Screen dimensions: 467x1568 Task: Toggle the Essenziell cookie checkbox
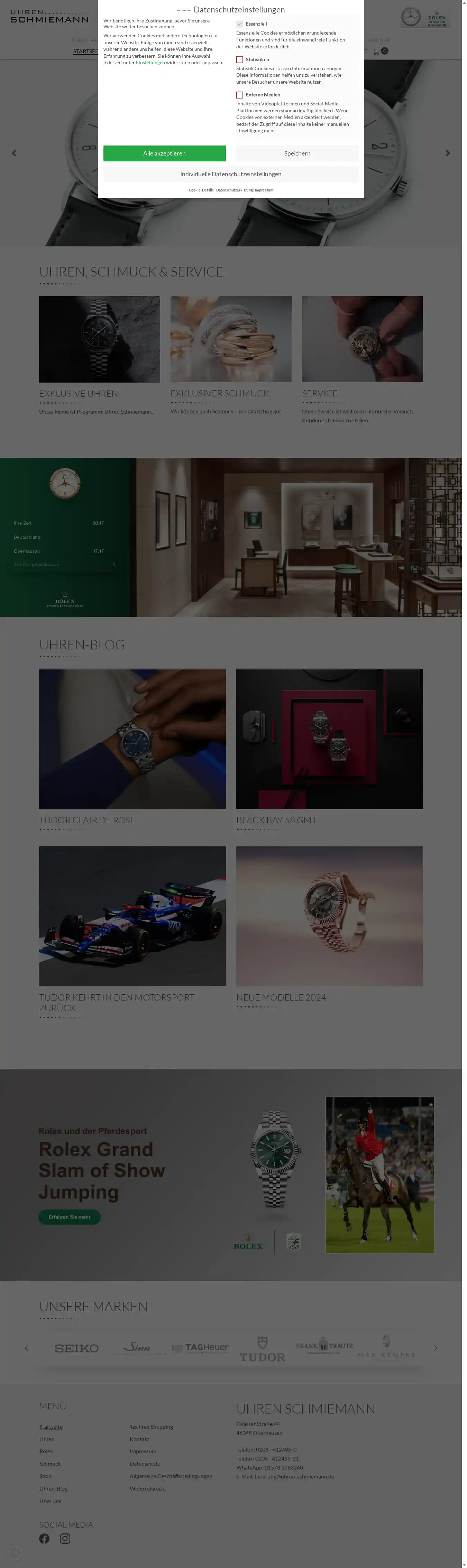[240, 24]
